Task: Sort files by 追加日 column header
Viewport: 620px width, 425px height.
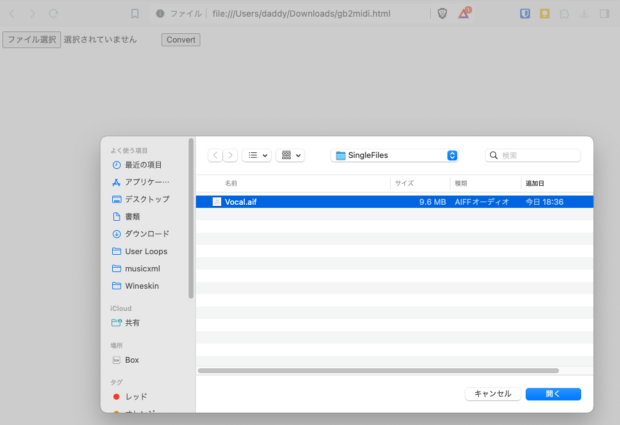Action: tap(535, 184)
